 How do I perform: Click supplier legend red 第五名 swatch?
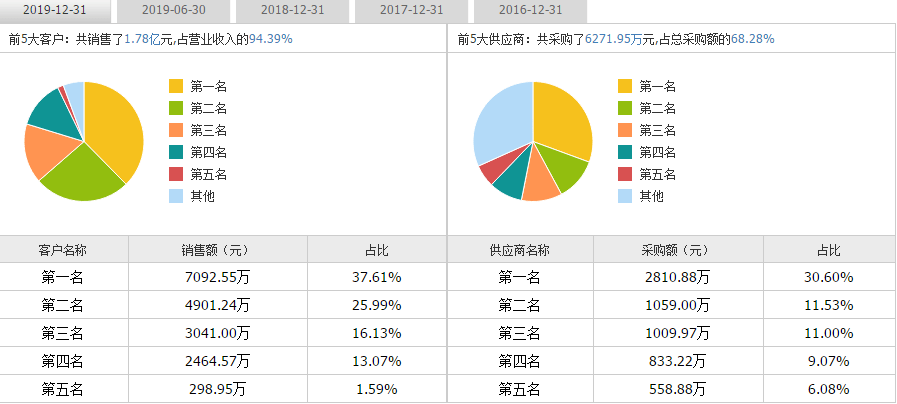click(626, 174)
